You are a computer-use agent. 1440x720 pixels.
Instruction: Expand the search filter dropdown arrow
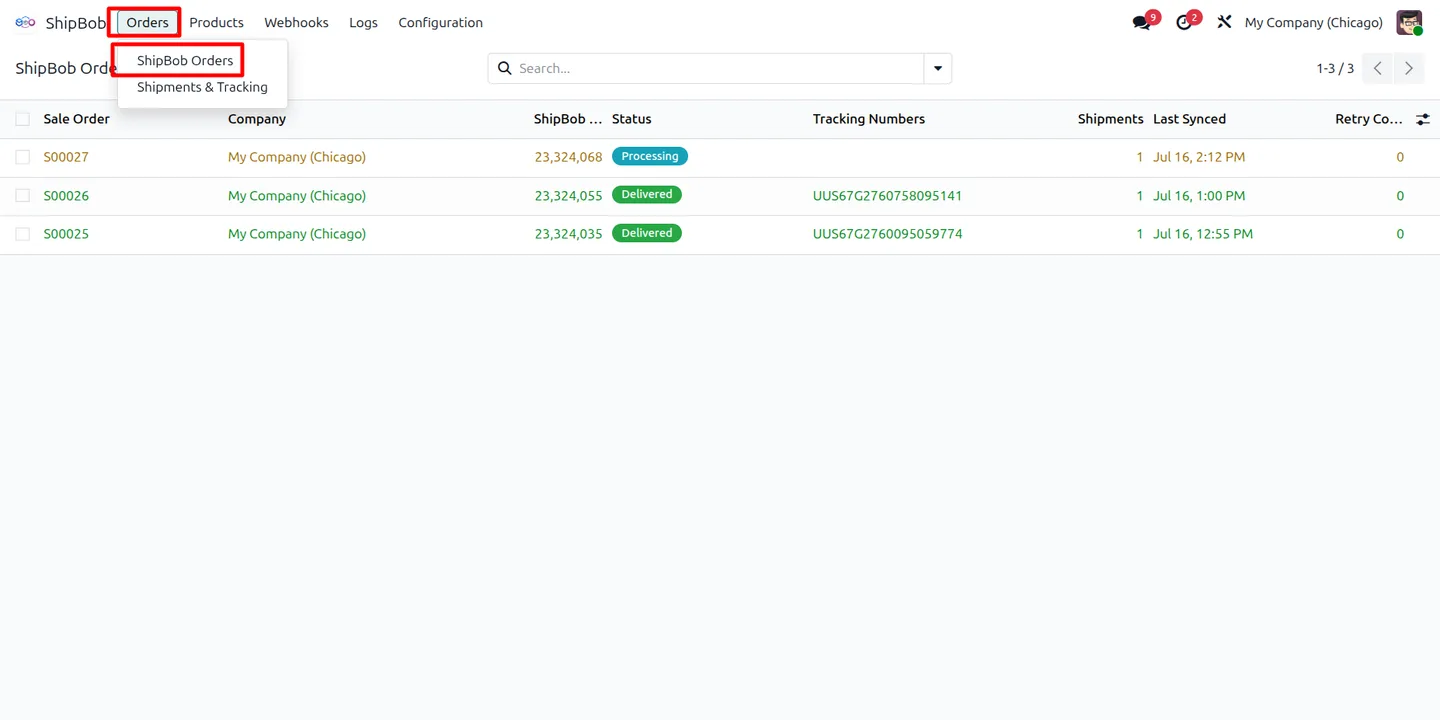(x=938, y=68)
